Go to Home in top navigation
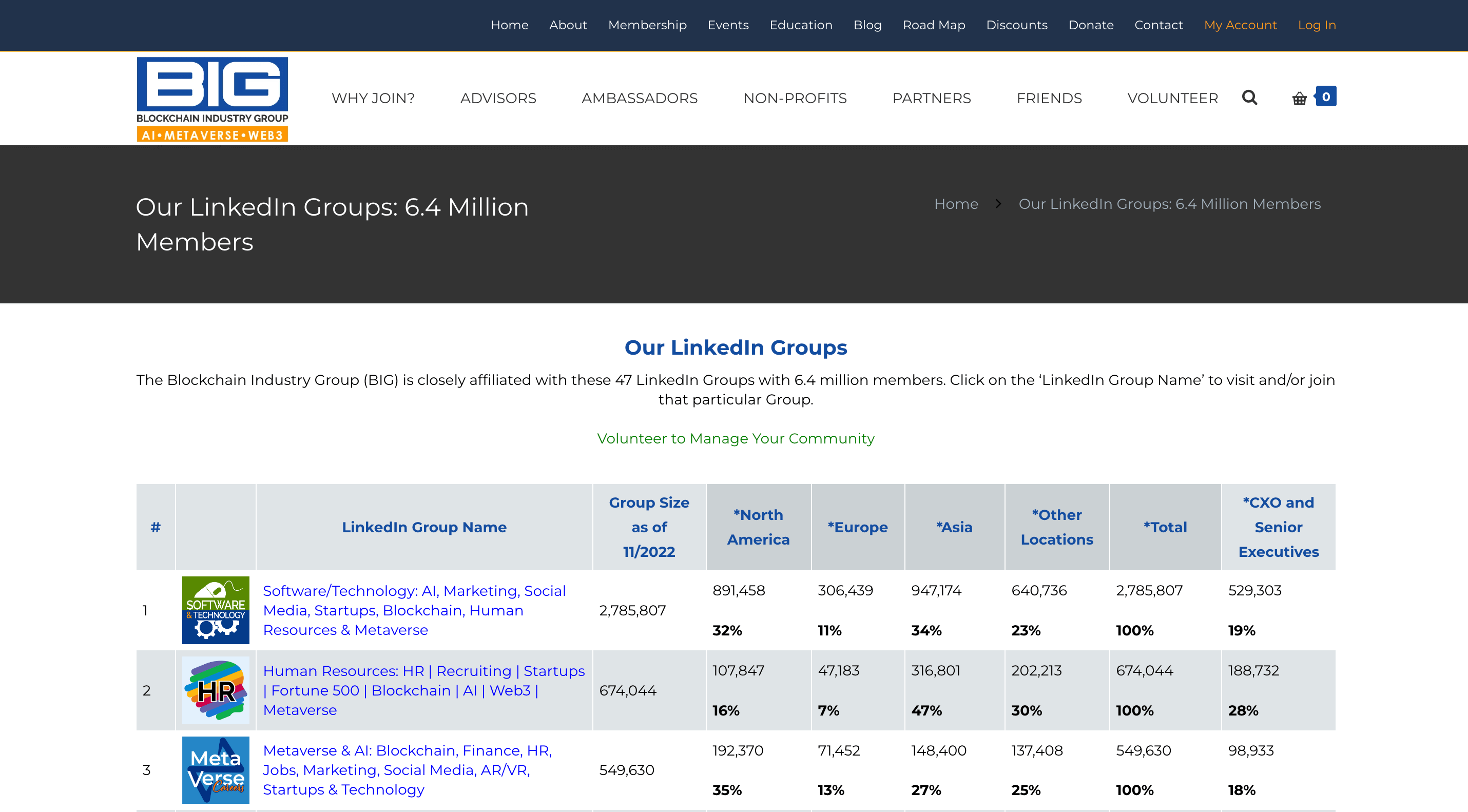This screenshot has height=812, width=1468. [x=510, y=25]
